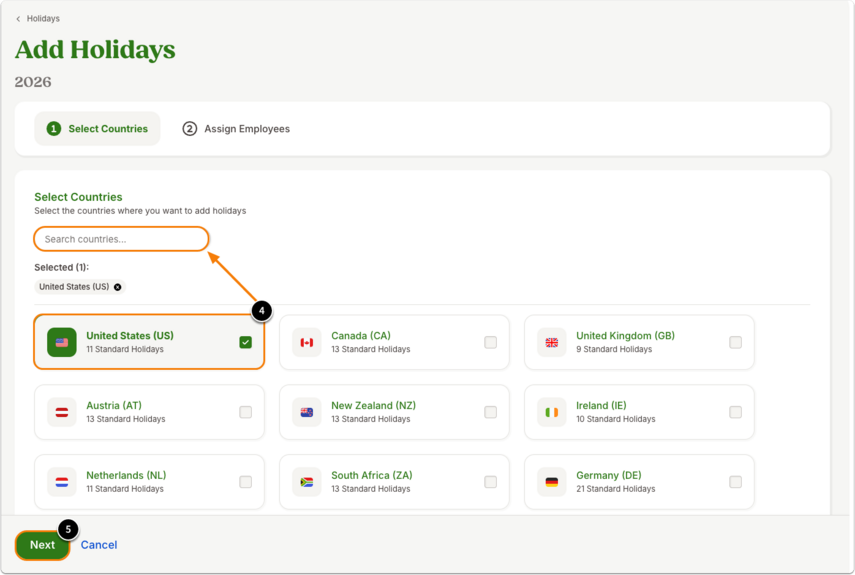Click the New Zealand flag icon

click(307, 412)
